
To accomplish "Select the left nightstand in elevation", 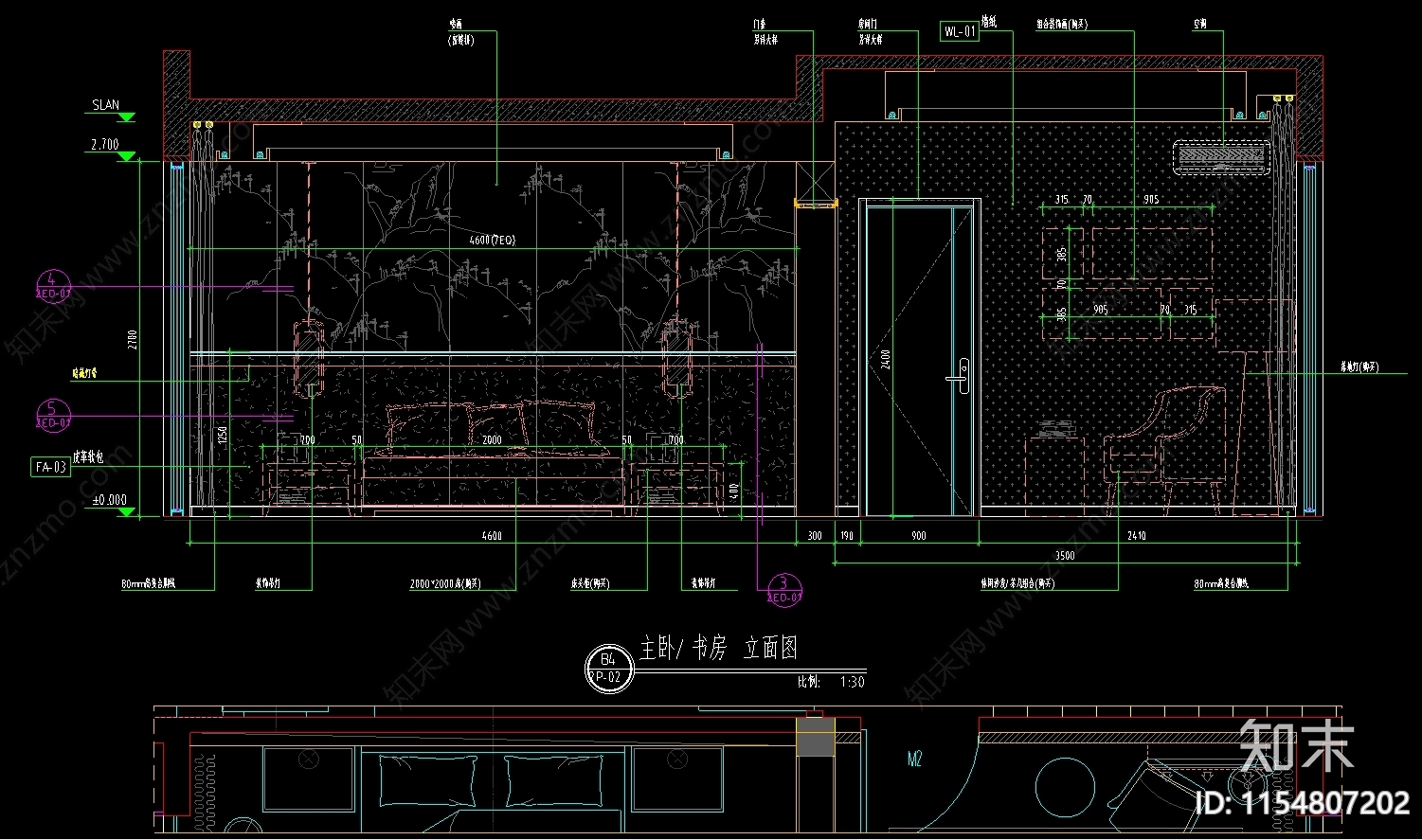I will pos(311,489).
